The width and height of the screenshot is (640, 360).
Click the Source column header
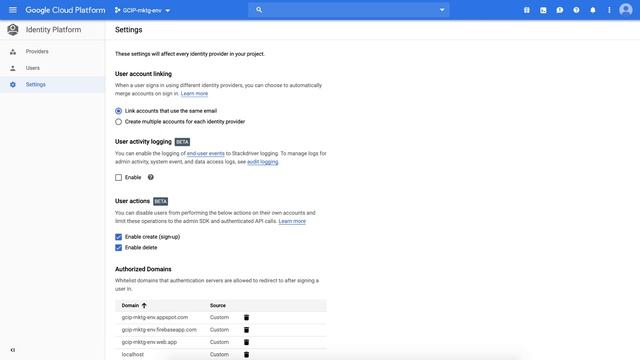218,305
